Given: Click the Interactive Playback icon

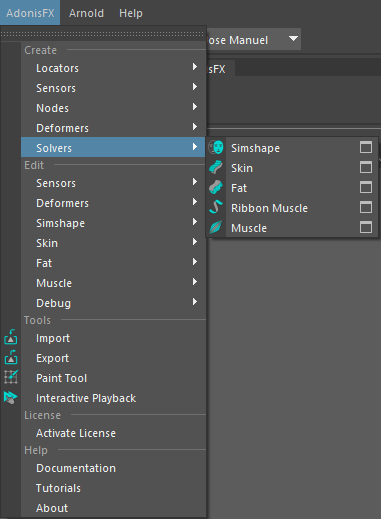Looking at the screenshot, I should coord(11,397).
